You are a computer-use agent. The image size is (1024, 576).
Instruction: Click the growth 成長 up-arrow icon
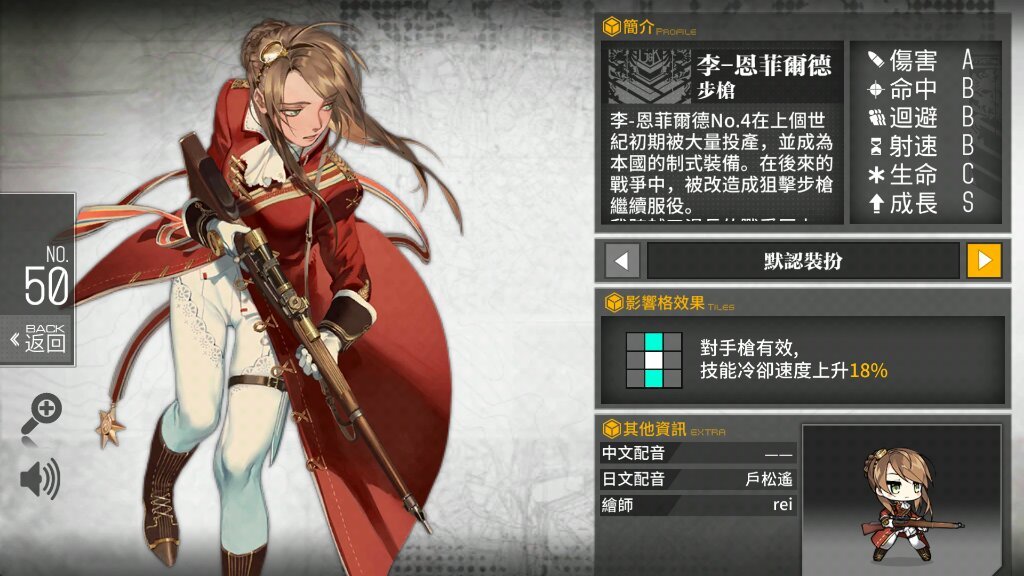(x=876, y=204)
